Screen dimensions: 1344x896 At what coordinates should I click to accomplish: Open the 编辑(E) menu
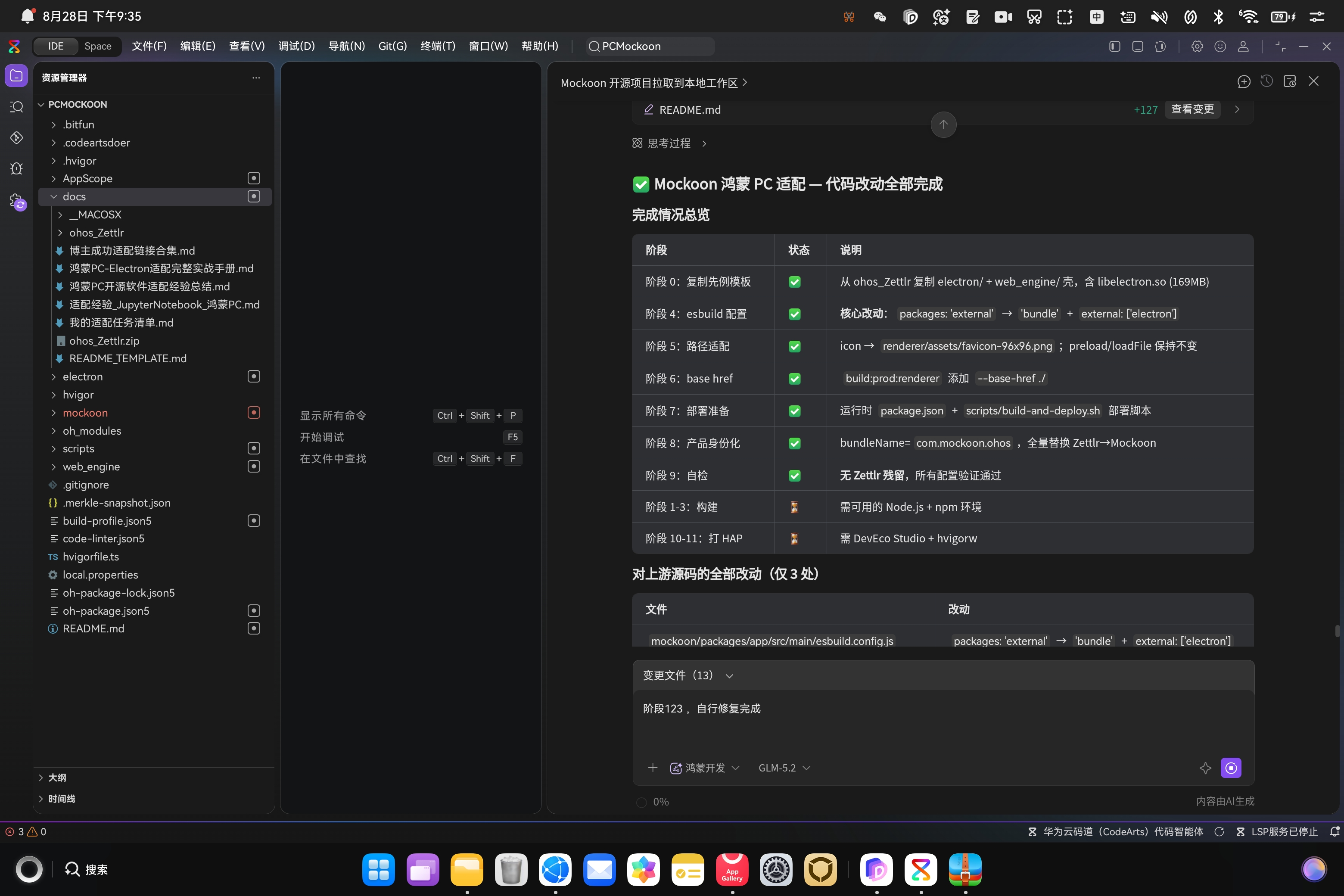pos(198,46)
